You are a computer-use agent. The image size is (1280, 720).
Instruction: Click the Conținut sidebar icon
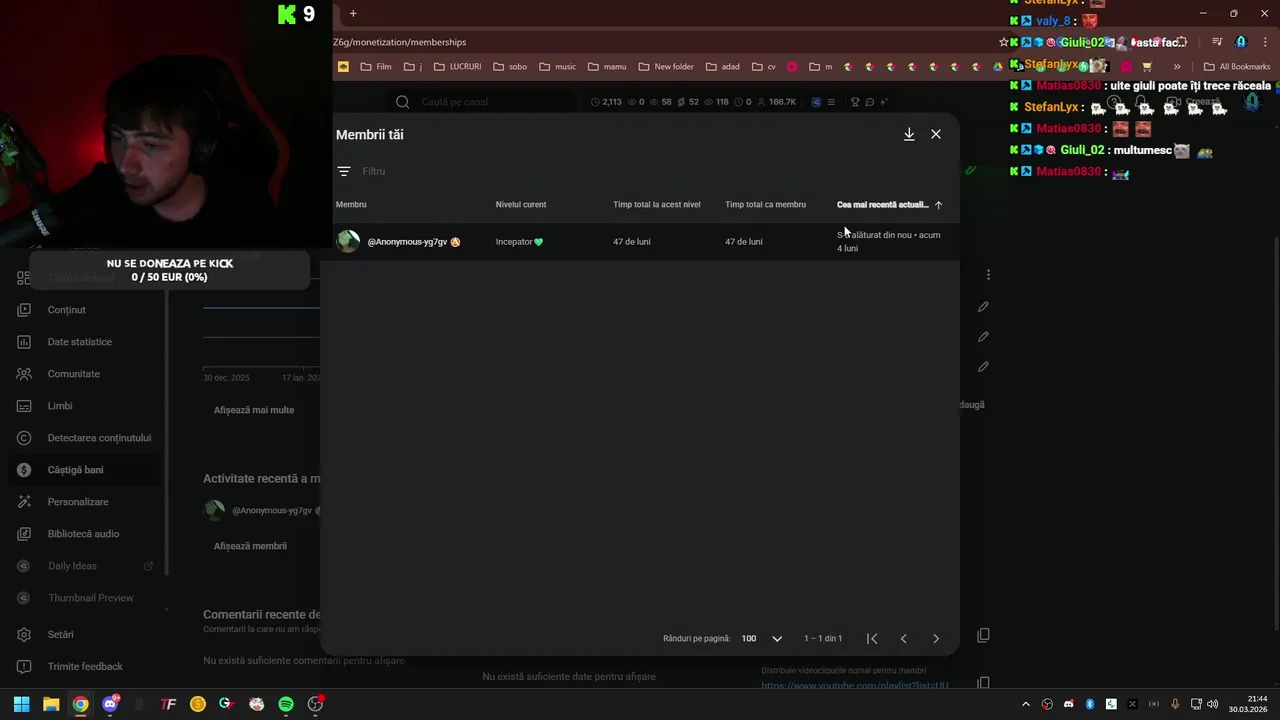(x=24, y=310)
